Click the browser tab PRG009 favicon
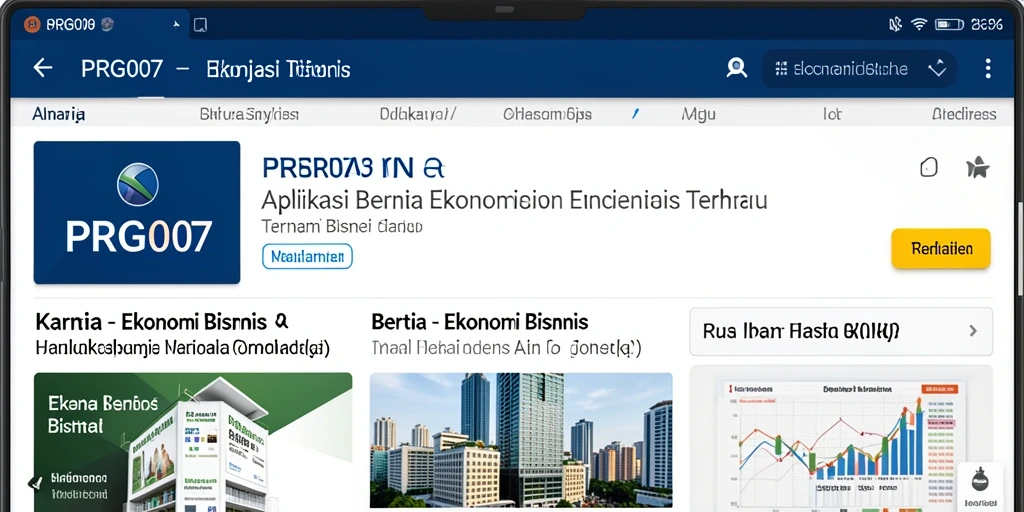This screenshot has width=1024, height=512. 31,25
